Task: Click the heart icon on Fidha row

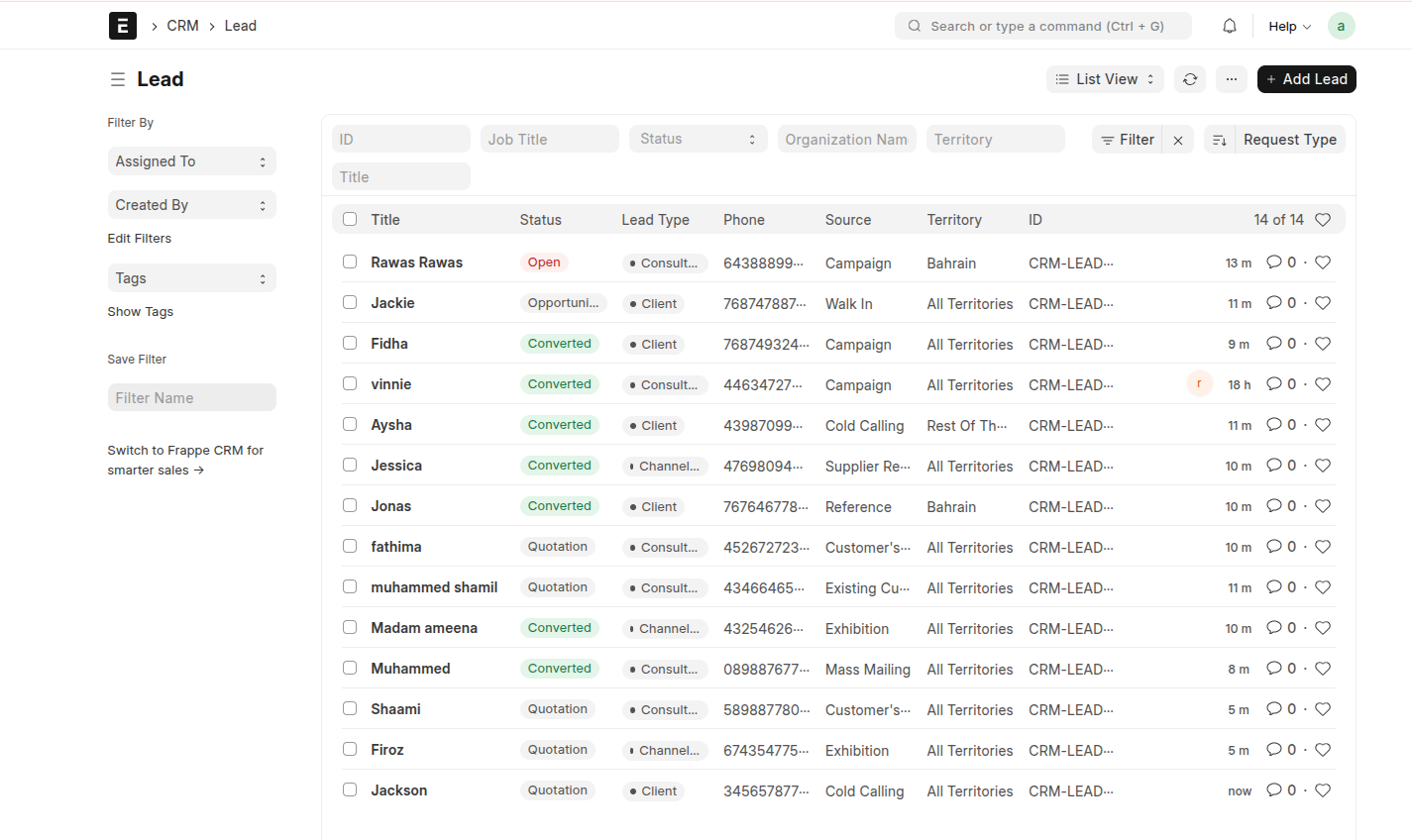Action: point(1323,344)
